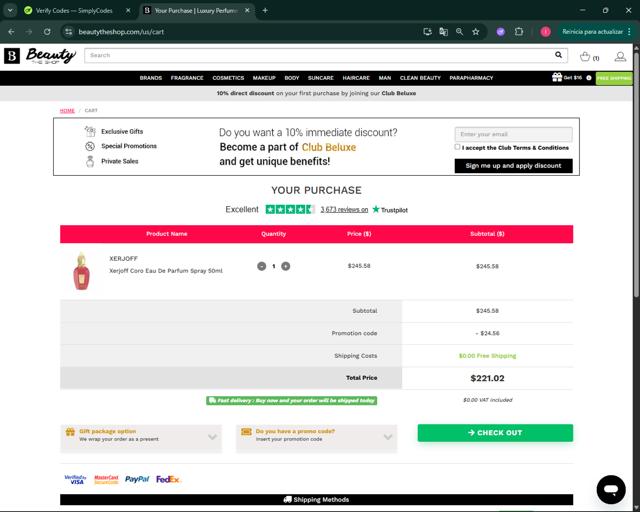Open the live chat bubble icon
This screenshot has height=512, width=640.
click(x=611, y=489)
